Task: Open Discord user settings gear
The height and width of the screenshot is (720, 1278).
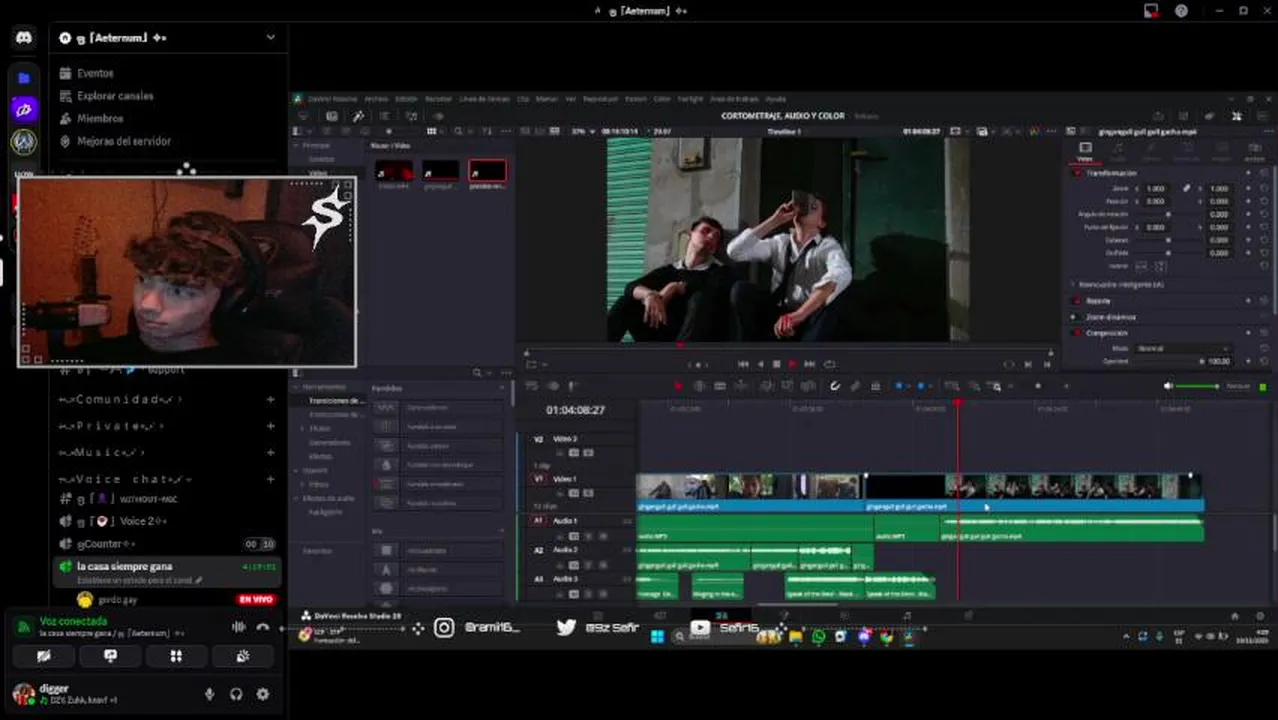Action: [x=263, y=694]
